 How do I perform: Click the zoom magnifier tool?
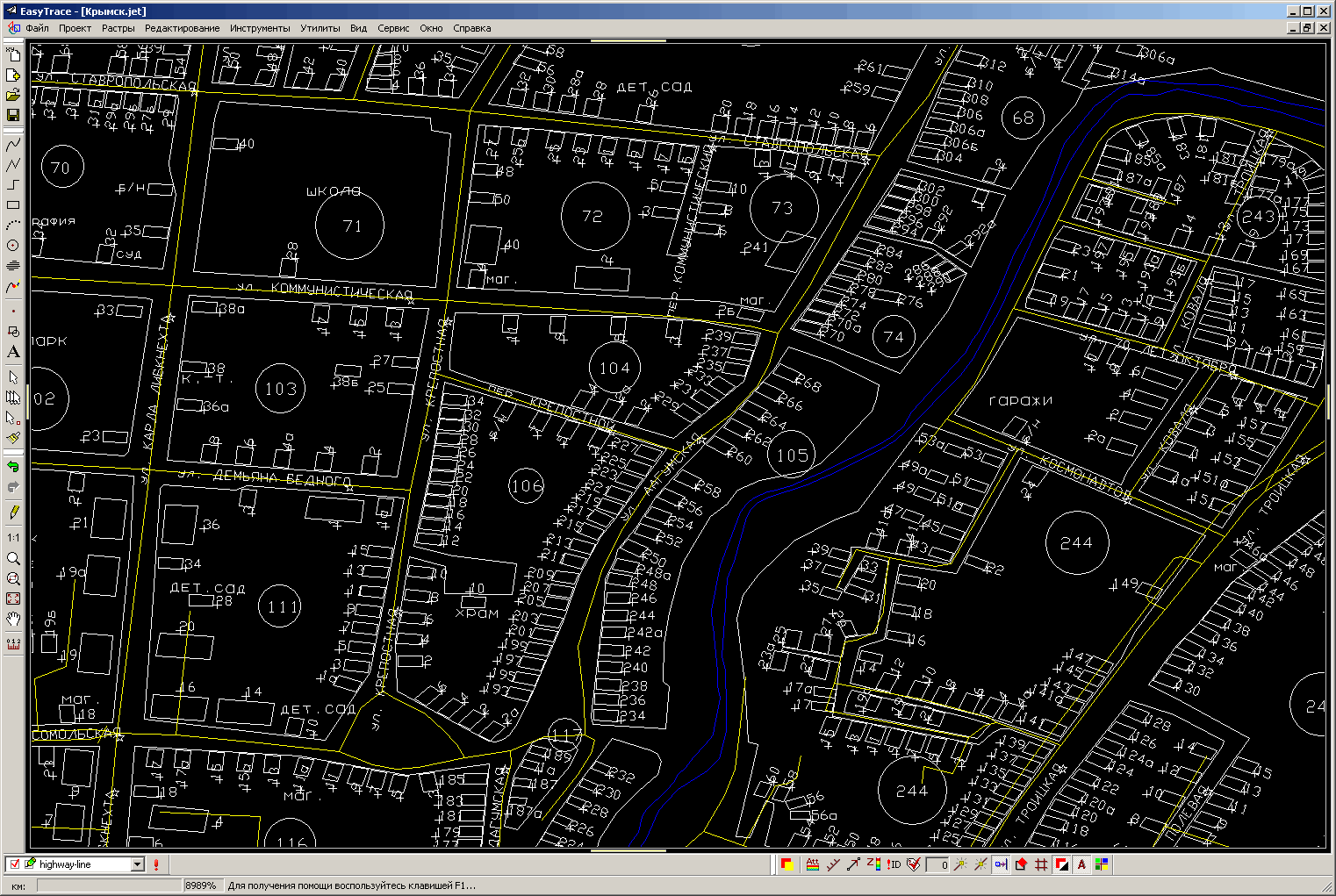click(13, 558)
